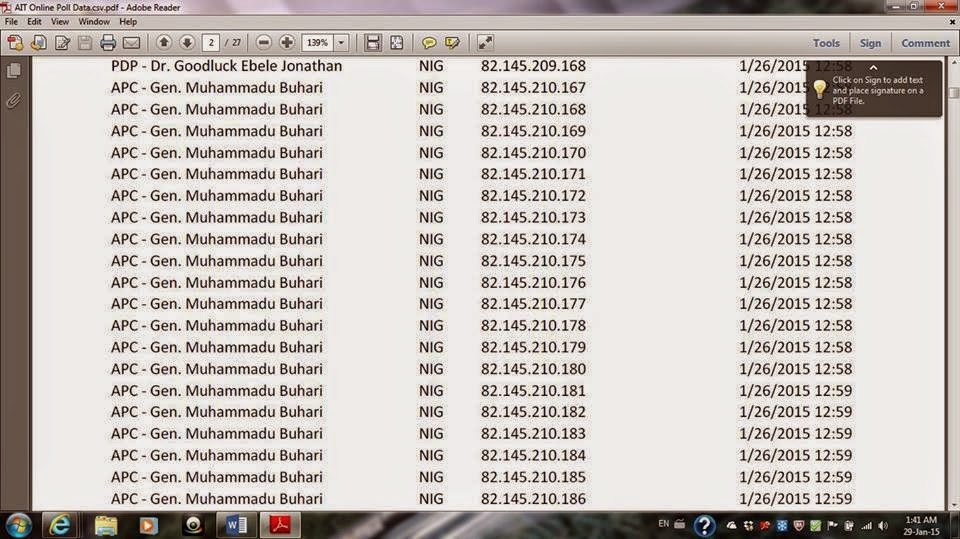Click NIG in the 82.145.210.173 row
This screenshot has width=960, height=539.
[x=431, y=217]
